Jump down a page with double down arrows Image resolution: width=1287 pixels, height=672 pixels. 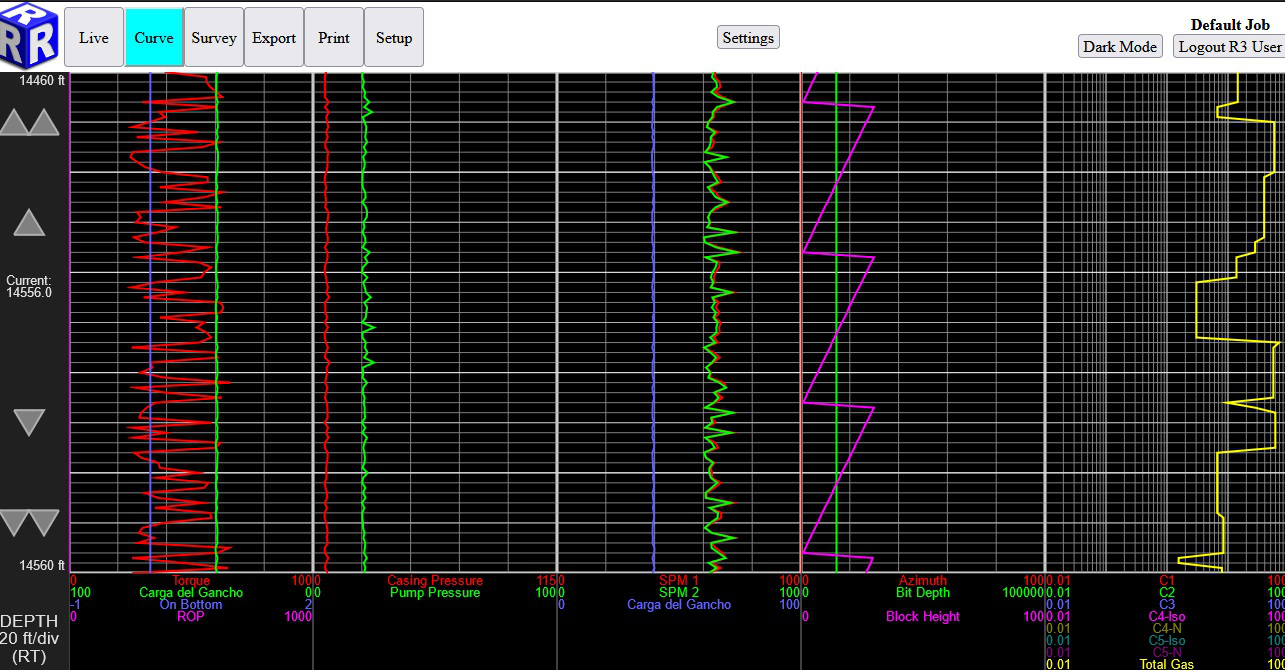click(30, 523)
